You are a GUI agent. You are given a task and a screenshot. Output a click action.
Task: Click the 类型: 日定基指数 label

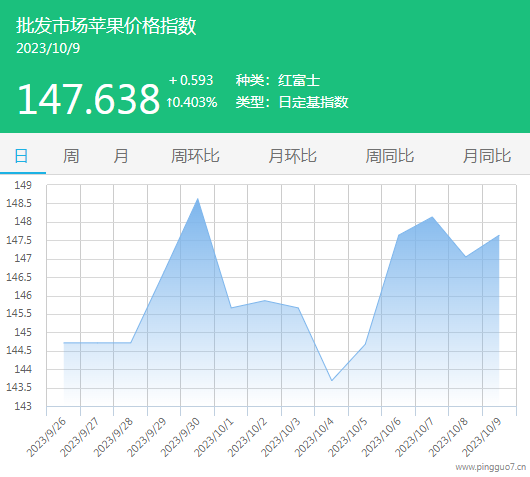(292, 102)
